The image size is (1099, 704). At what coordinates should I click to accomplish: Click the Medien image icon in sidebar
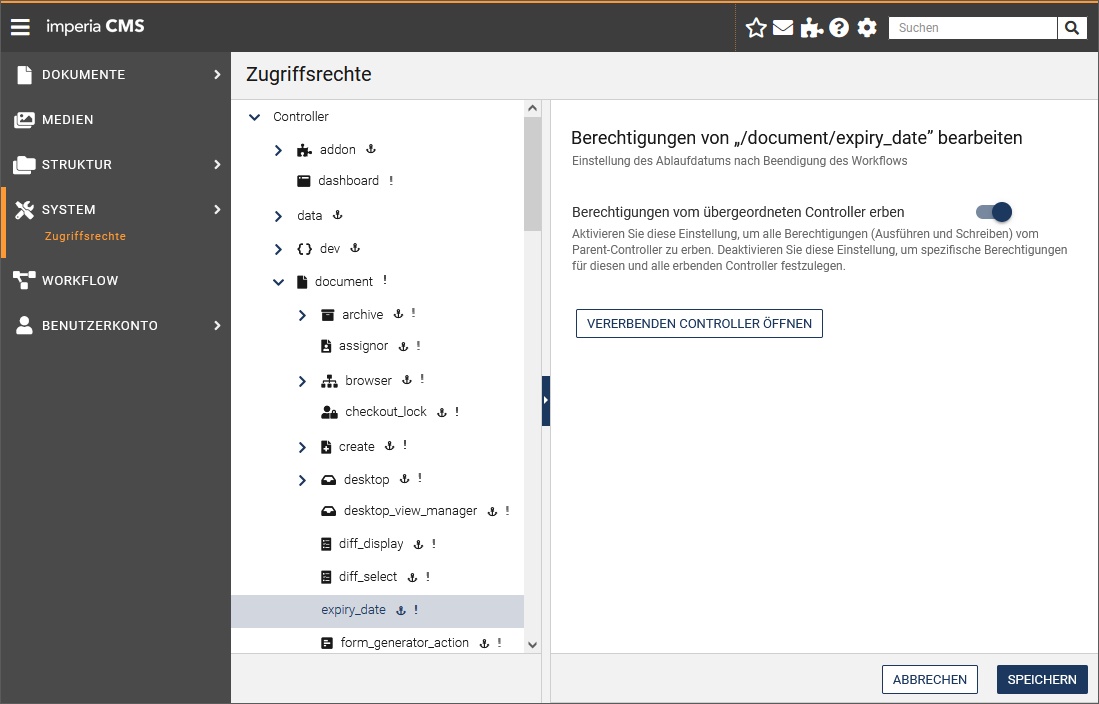[x=25, y=120]
